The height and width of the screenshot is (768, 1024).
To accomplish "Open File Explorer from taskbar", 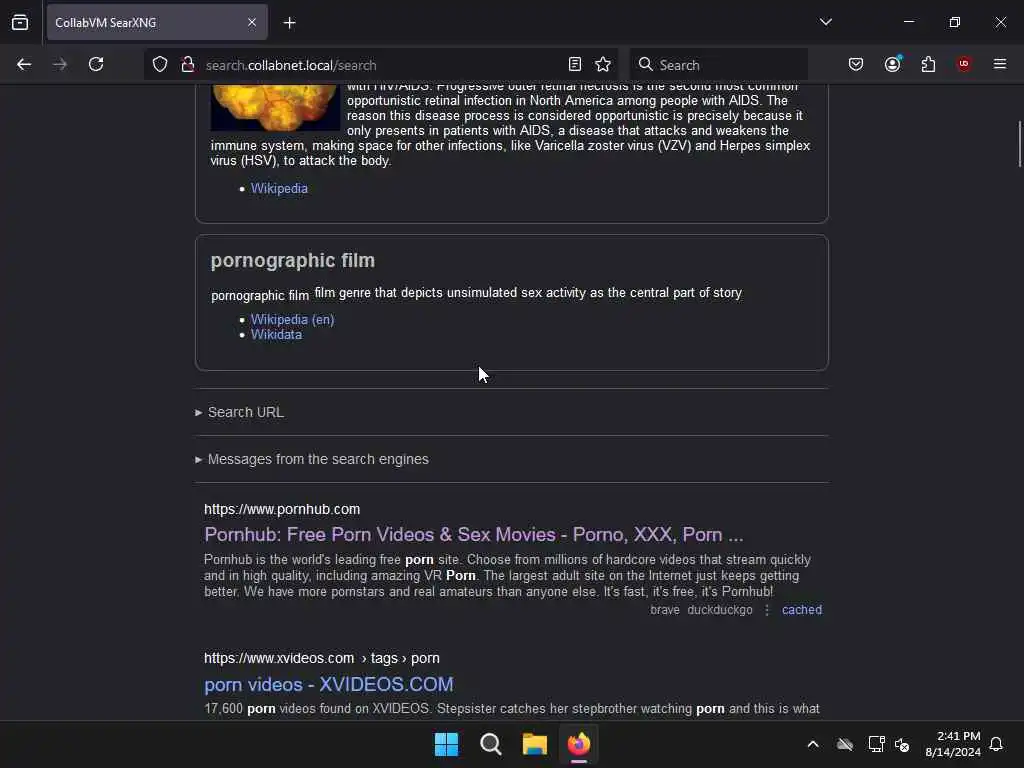I will [x=534, y=744].
